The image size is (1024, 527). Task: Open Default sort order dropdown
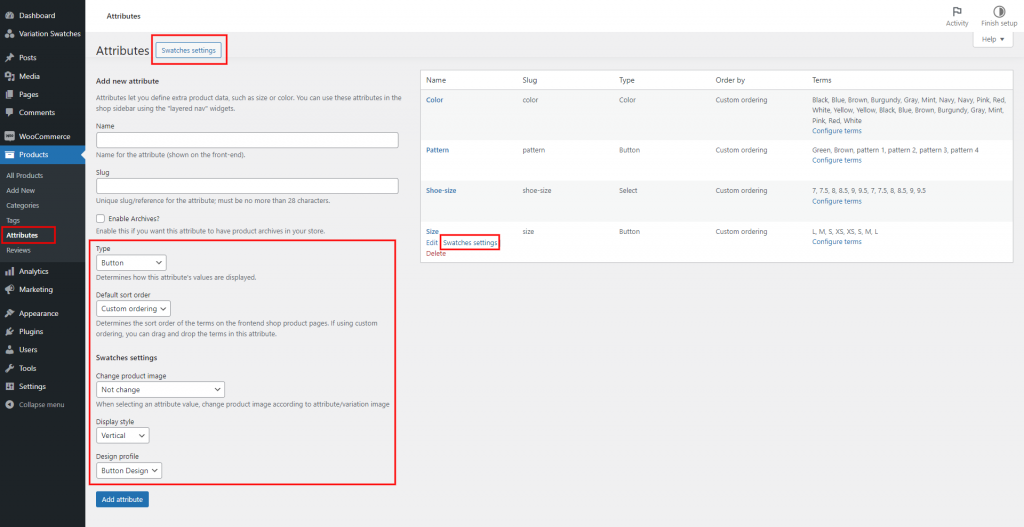(x=133, y=308)
